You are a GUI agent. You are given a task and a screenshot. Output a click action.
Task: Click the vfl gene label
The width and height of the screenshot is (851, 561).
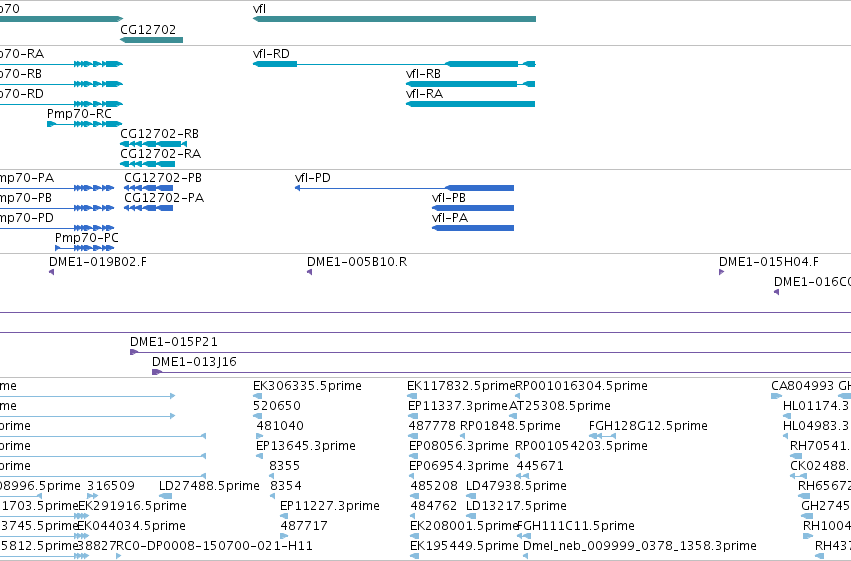point(259,9)
